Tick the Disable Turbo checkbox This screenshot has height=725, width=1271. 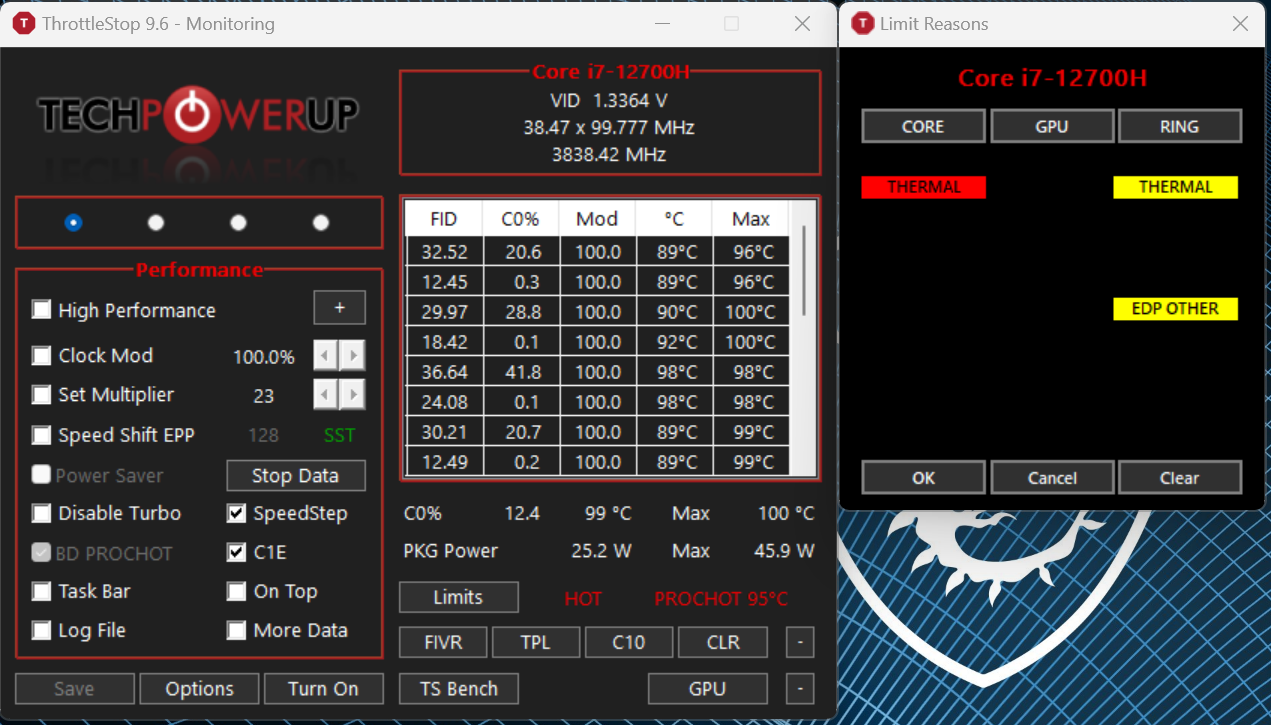[x=41, y=513]
